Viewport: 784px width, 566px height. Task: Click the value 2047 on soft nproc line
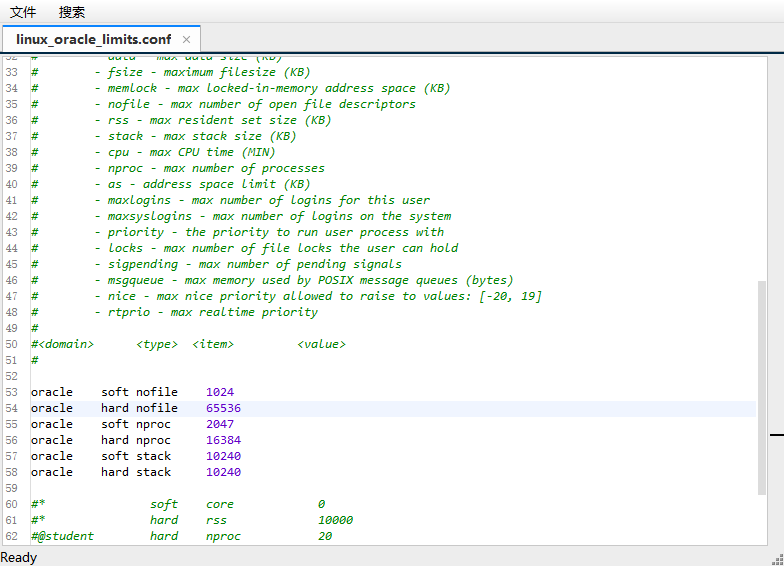tap(219, 424)
